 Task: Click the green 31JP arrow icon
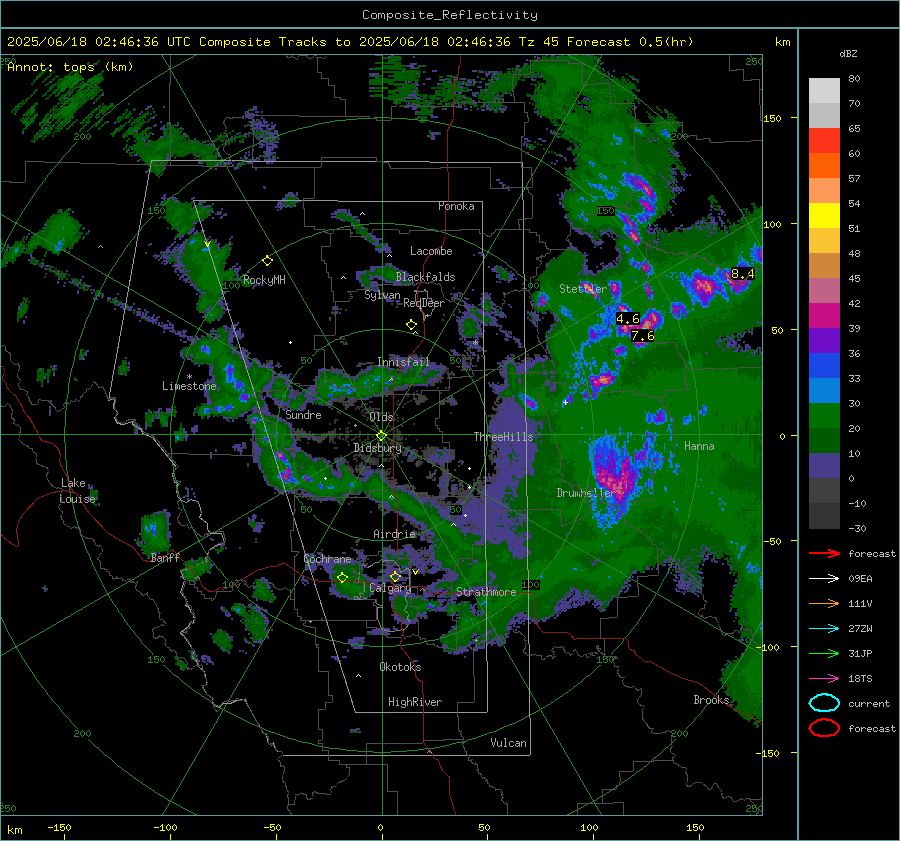tap(824, 653)
